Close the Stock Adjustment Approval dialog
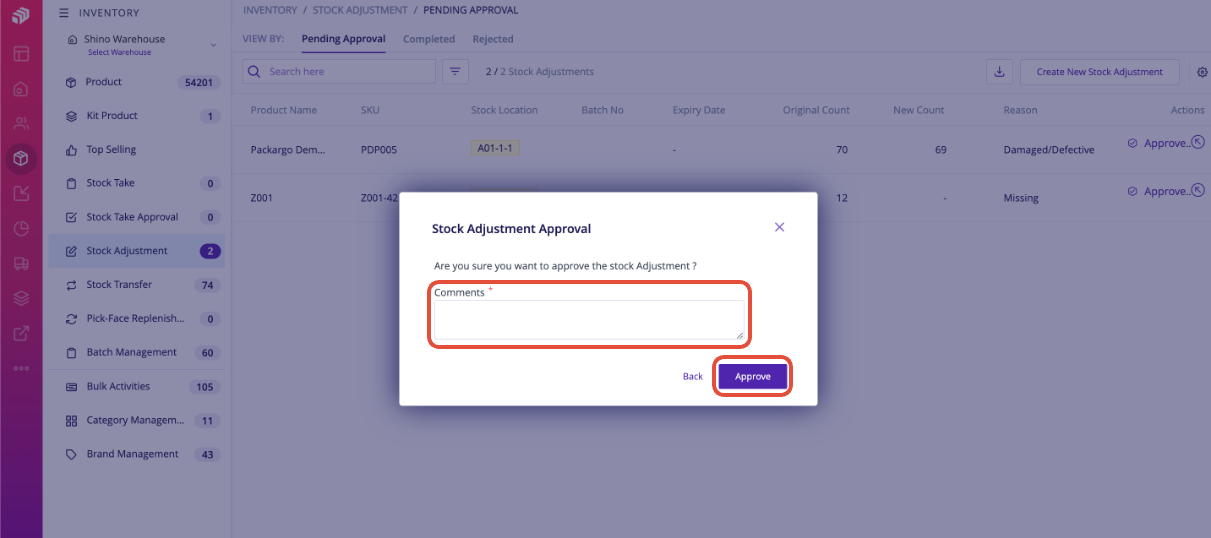Screen dimensions: 1211x538 [x=779, y=227]
